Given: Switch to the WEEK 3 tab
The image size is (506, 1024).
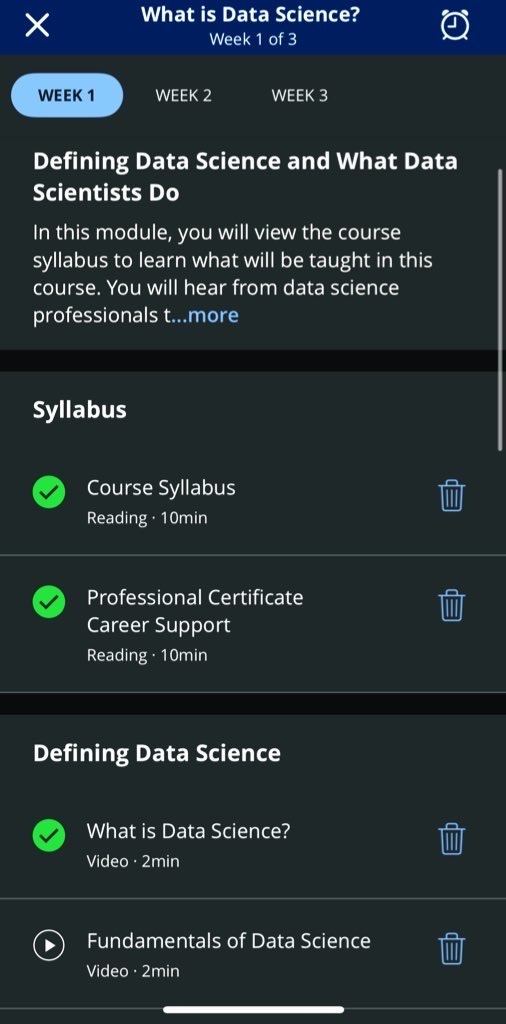Looking at the screenshot, I should 300,95.
